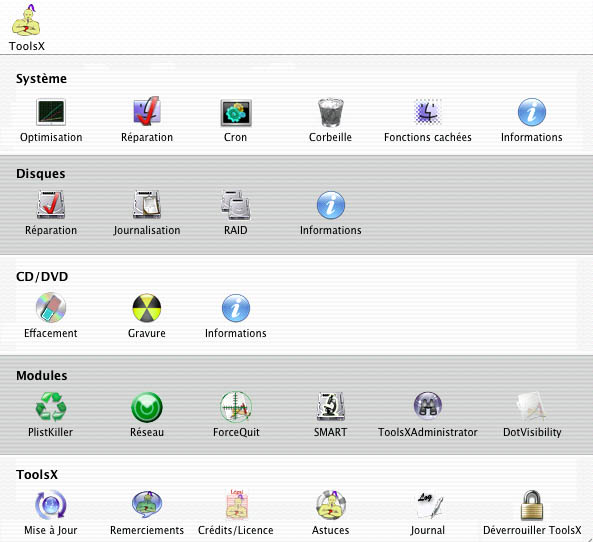Open the Fonctions cachées icon
The height and width of the screenshot is (542, 593).
(x=427, y=112)
